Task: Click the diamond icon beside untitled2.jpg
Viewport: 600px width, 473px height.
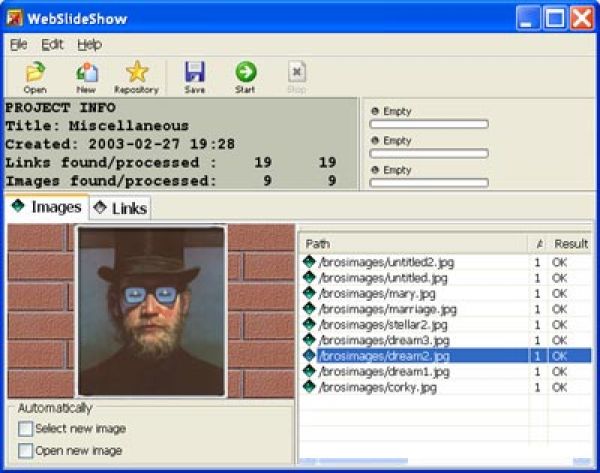Action: point(309,262)
